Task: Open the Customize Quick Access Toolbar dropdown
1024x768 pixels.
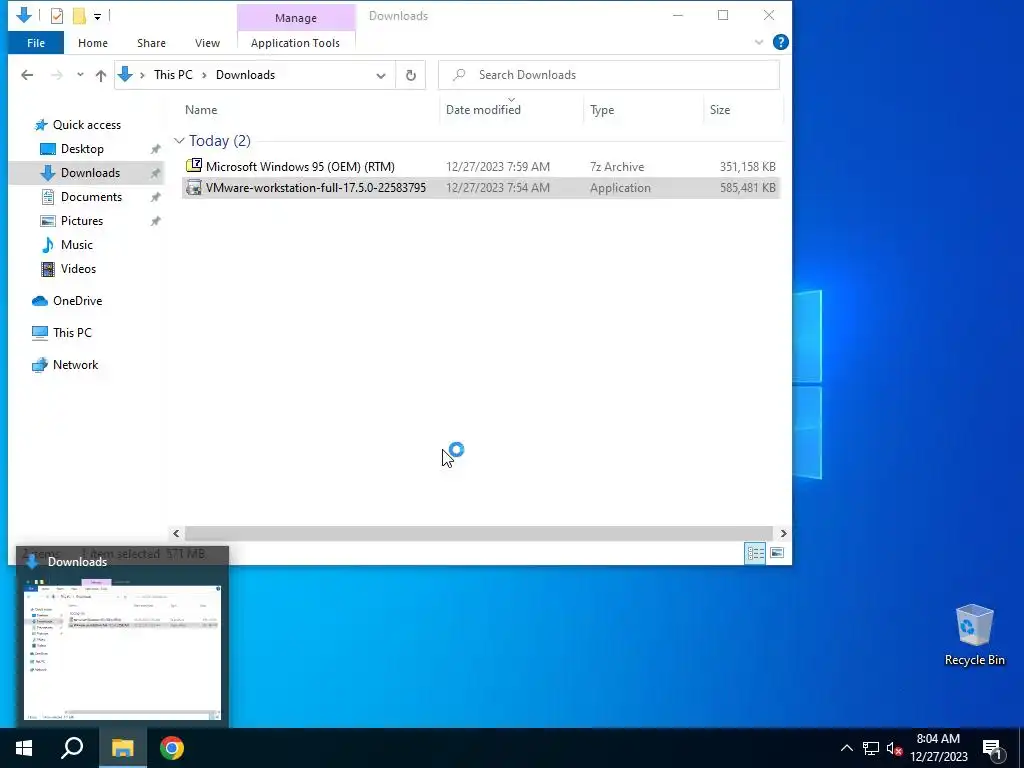Action: [97, 16]
